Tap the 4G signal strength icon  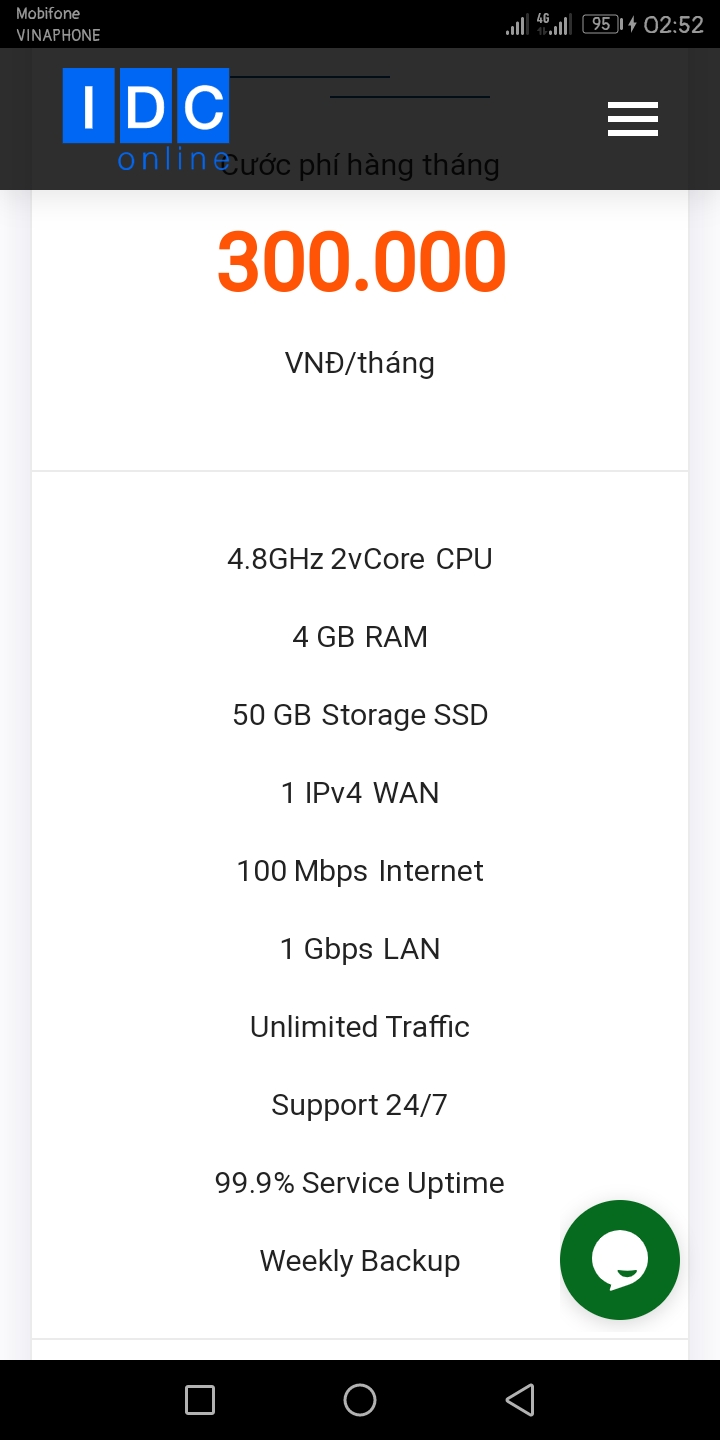click(553, 24)
